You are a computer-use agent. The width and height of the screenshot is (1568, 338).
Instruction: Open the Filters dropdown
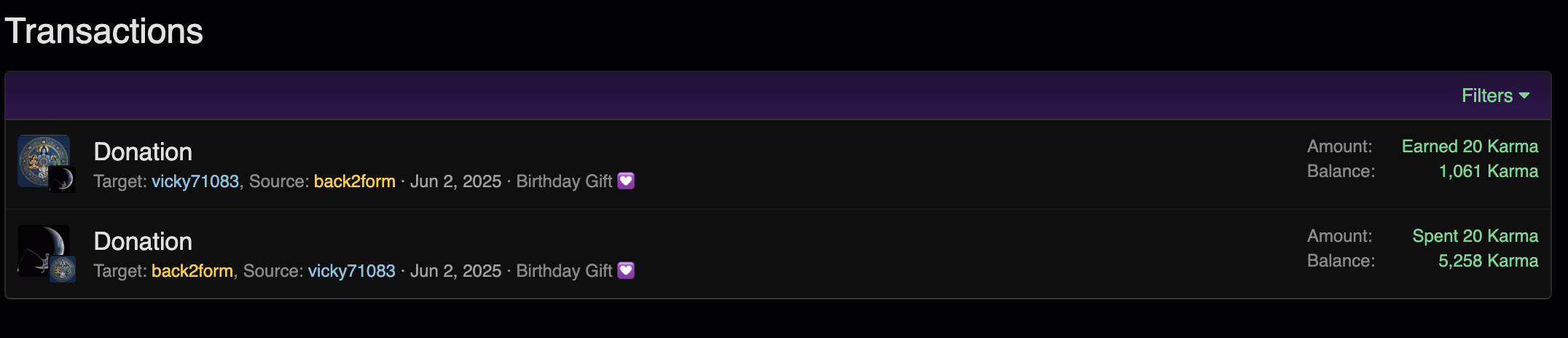pos(1495,95)
